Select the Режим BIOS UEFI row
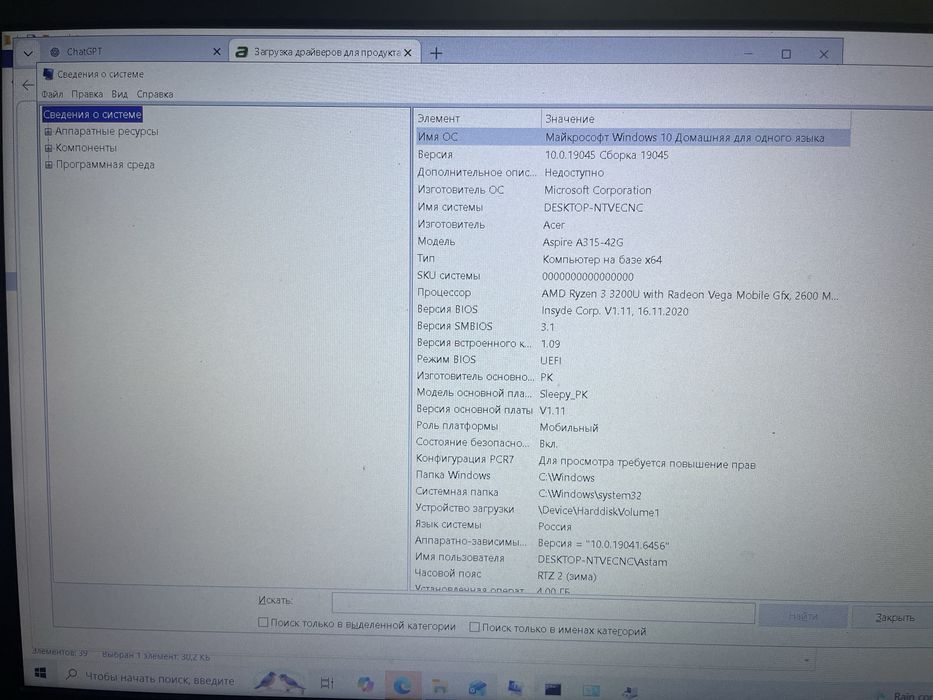Viewport: 933px width, 700px height. click(x=632, y=360)
